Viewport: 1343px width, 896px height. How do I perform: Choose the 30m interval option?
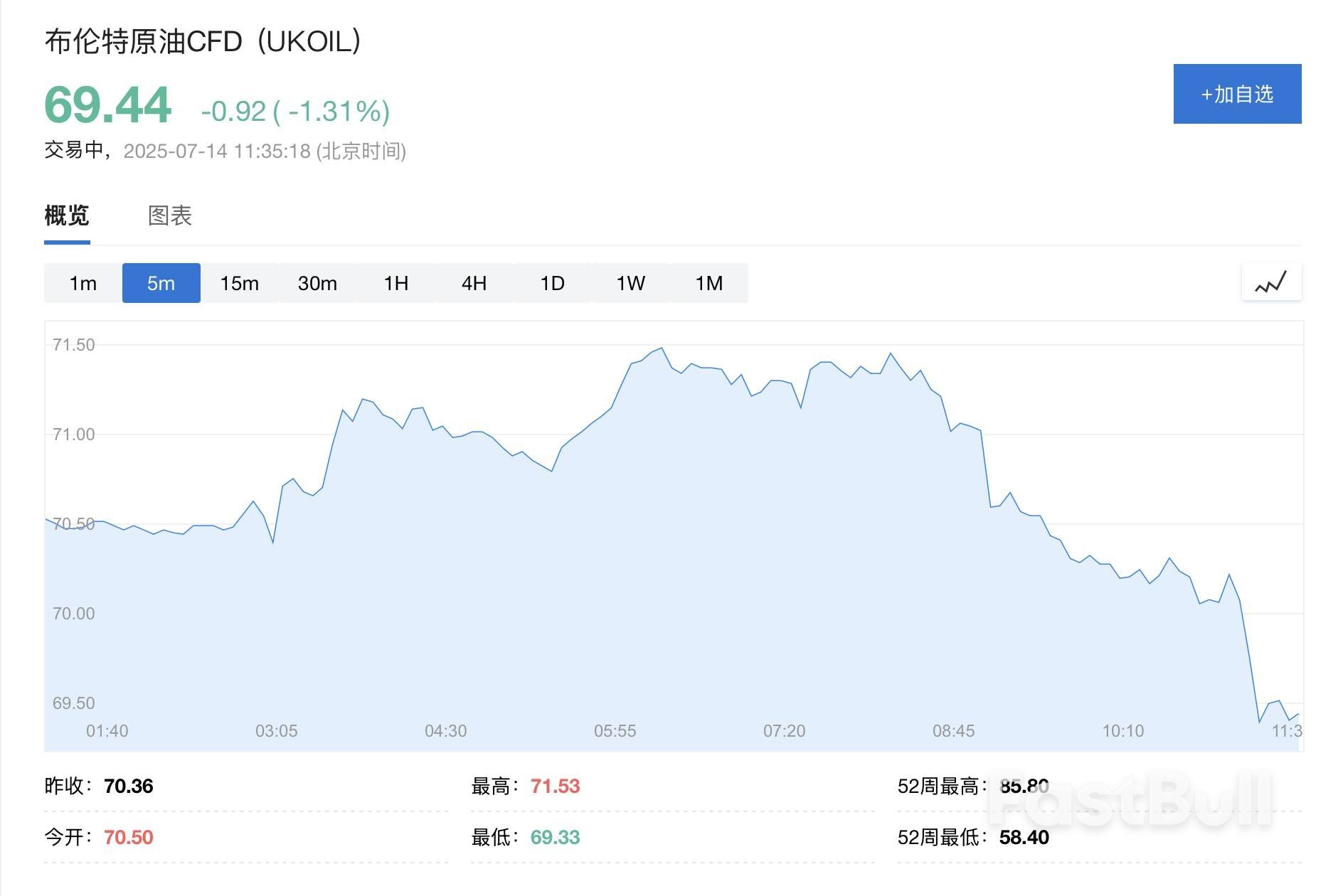[x=318, y=283]
